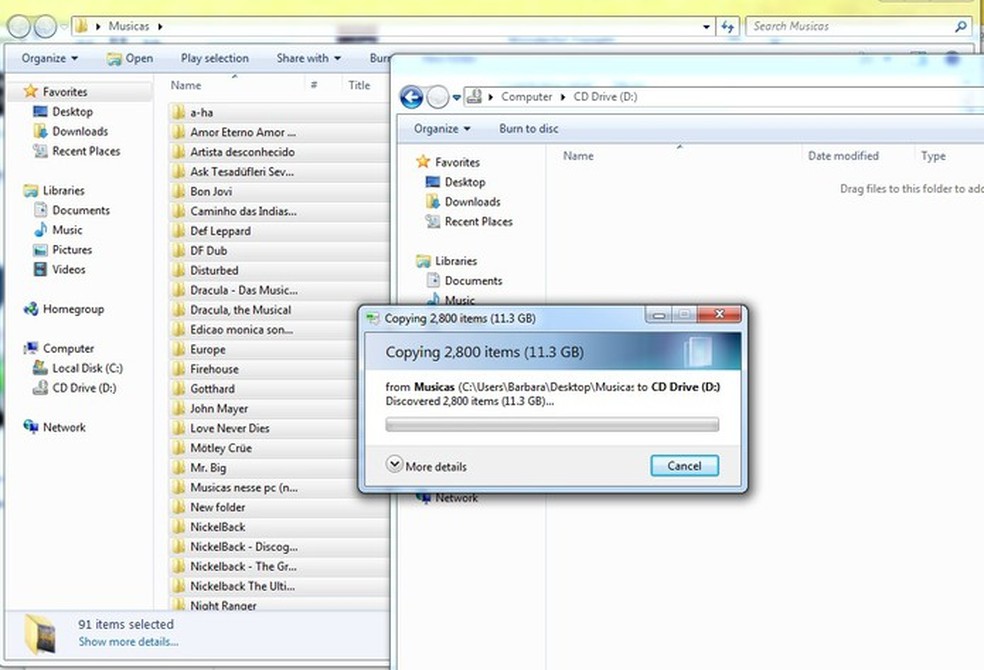Image resolution: width=984 pixels, height=670 pixels.
Task: Sort by Date modified in CD Drive window
Action: 843,156
